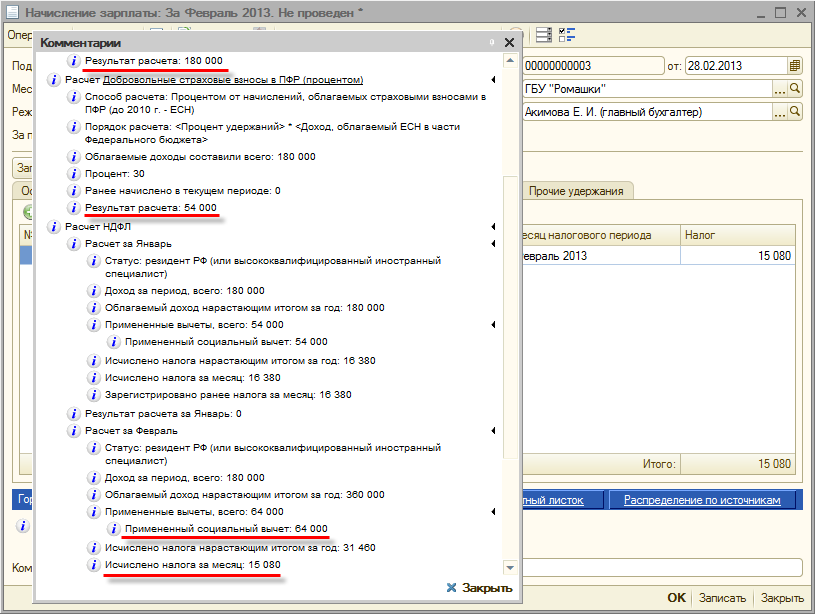Switch to Прочие удержания tab
815x614 pixels.
point(576,191)
